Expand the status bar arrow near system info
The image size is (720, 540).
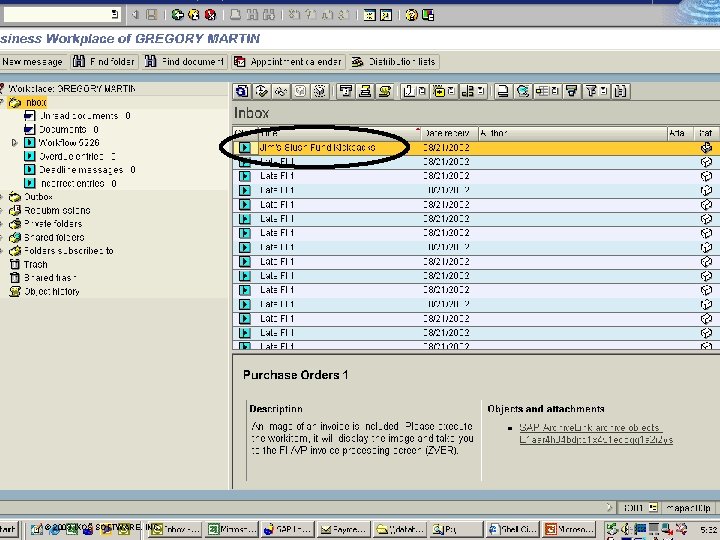click(x=609, y=507)
